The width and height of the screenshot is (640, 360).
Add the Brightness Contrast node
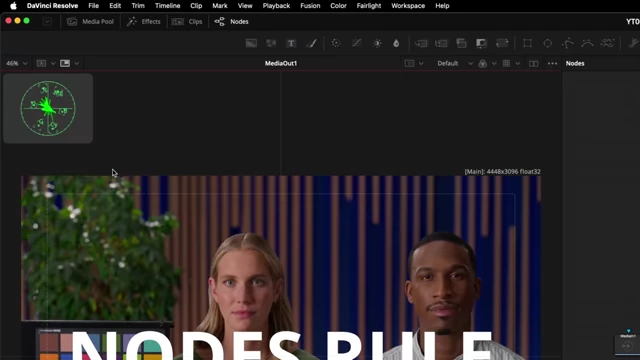pyautogui.click(x=377, y=43)
